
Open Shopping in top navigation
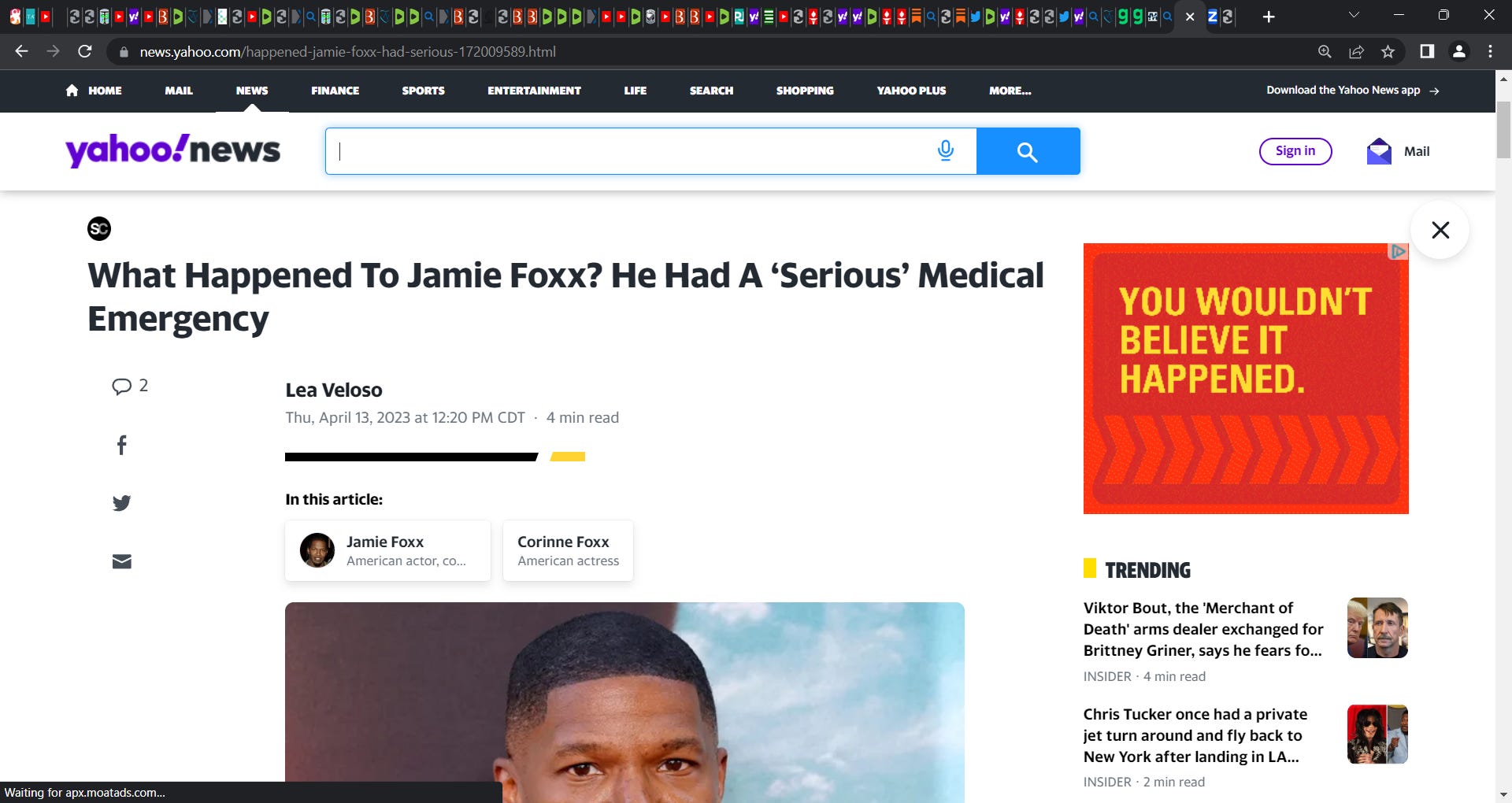[805, 91]
